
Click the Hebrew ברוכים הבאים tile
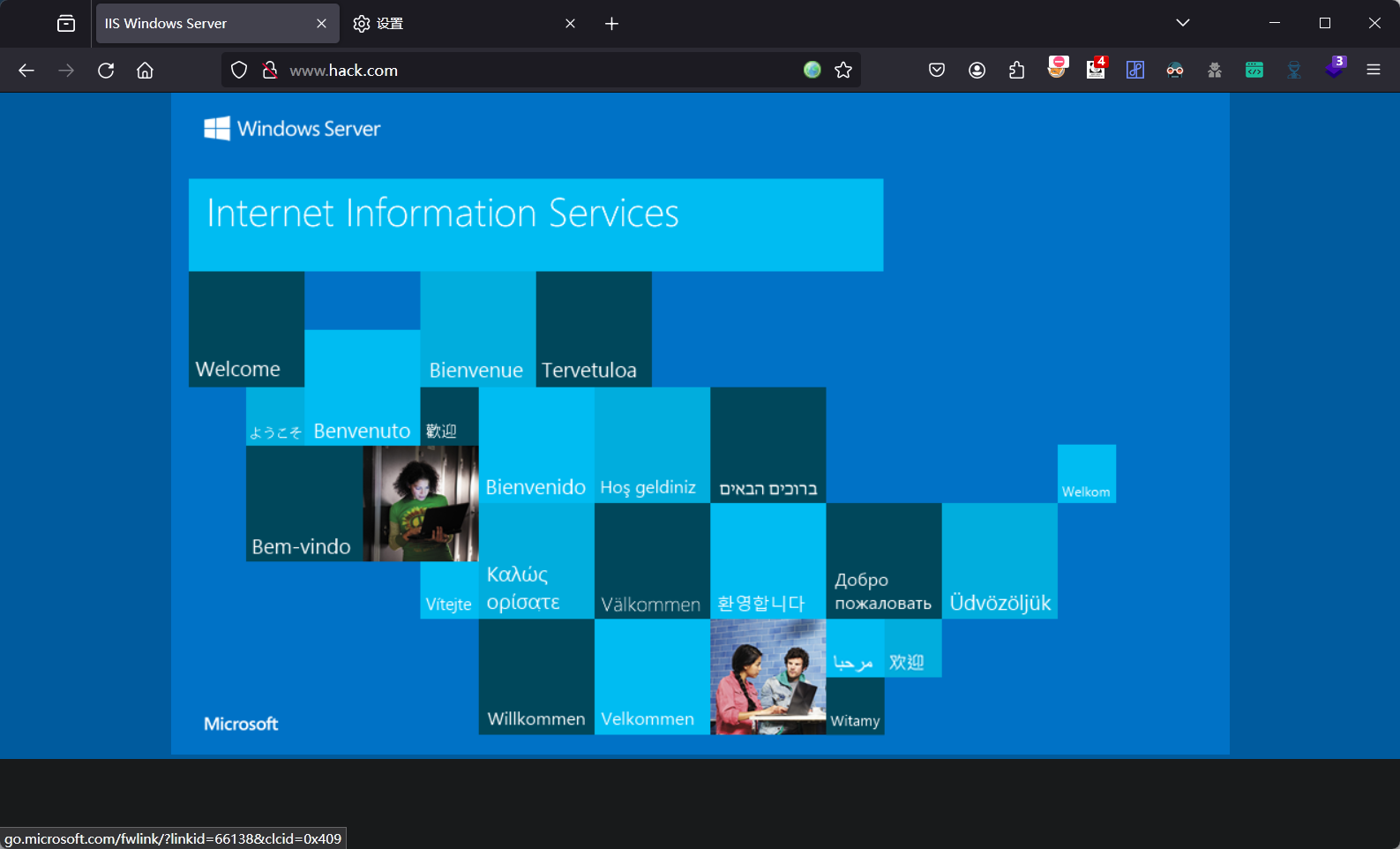[768, 446]
